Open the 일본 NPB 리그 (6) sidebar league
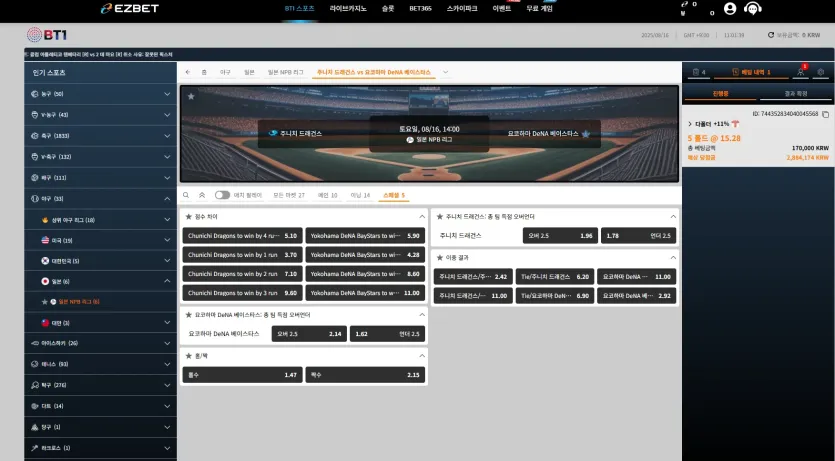The height and width of the screenshot is (461, 835). 100,302
